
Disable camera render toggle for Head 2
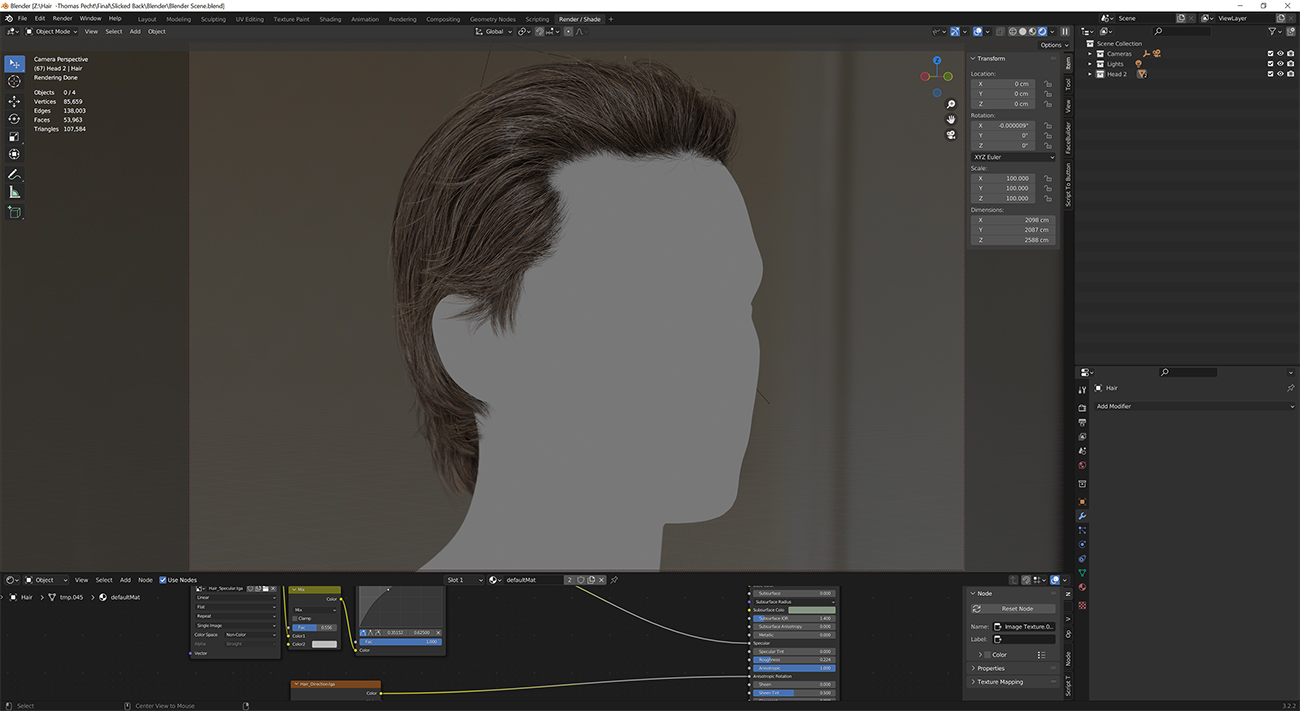coord(1290,74)
